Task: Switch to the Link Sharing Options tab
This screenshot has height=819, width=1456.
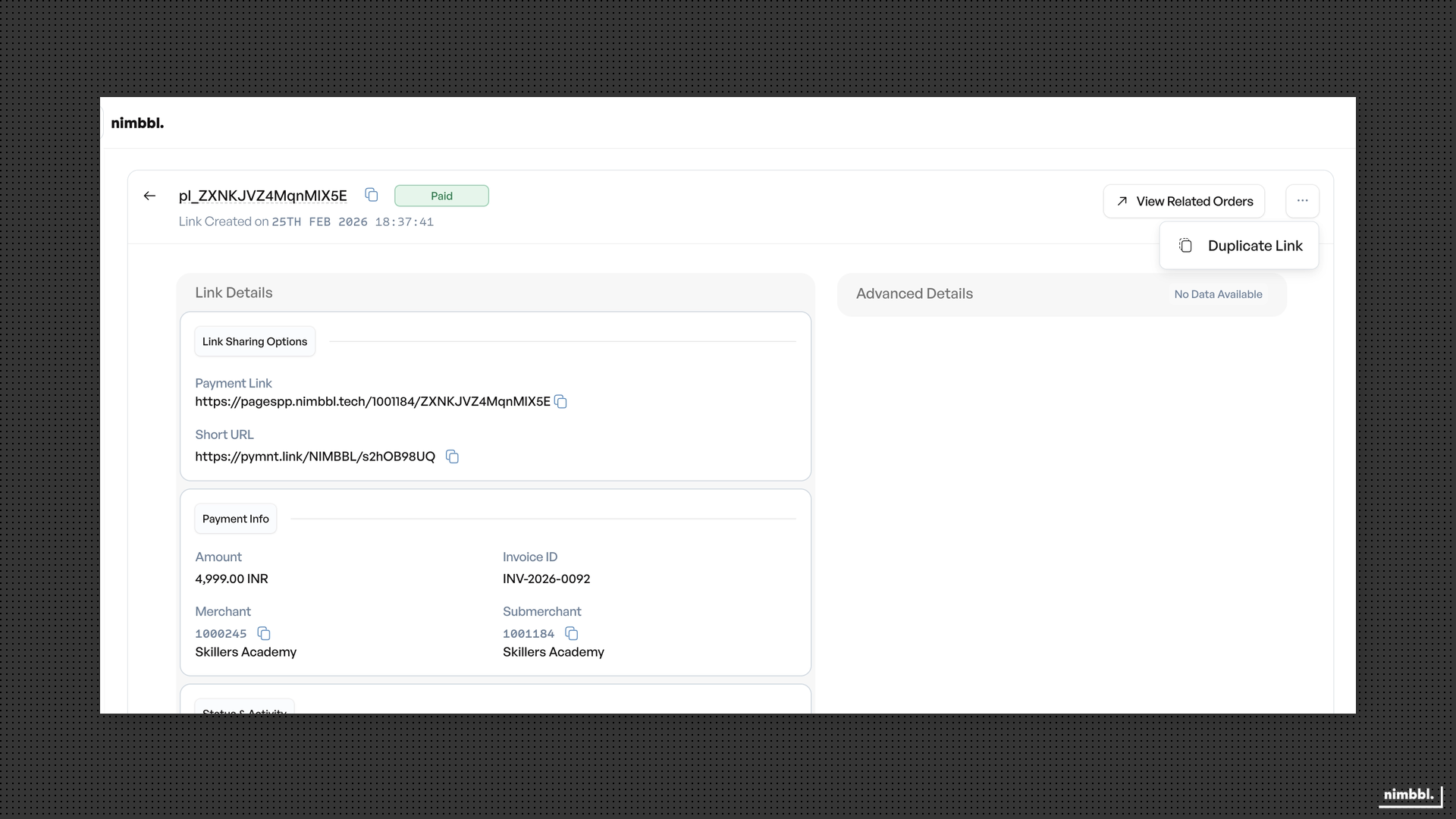Action: pos(254,341)
